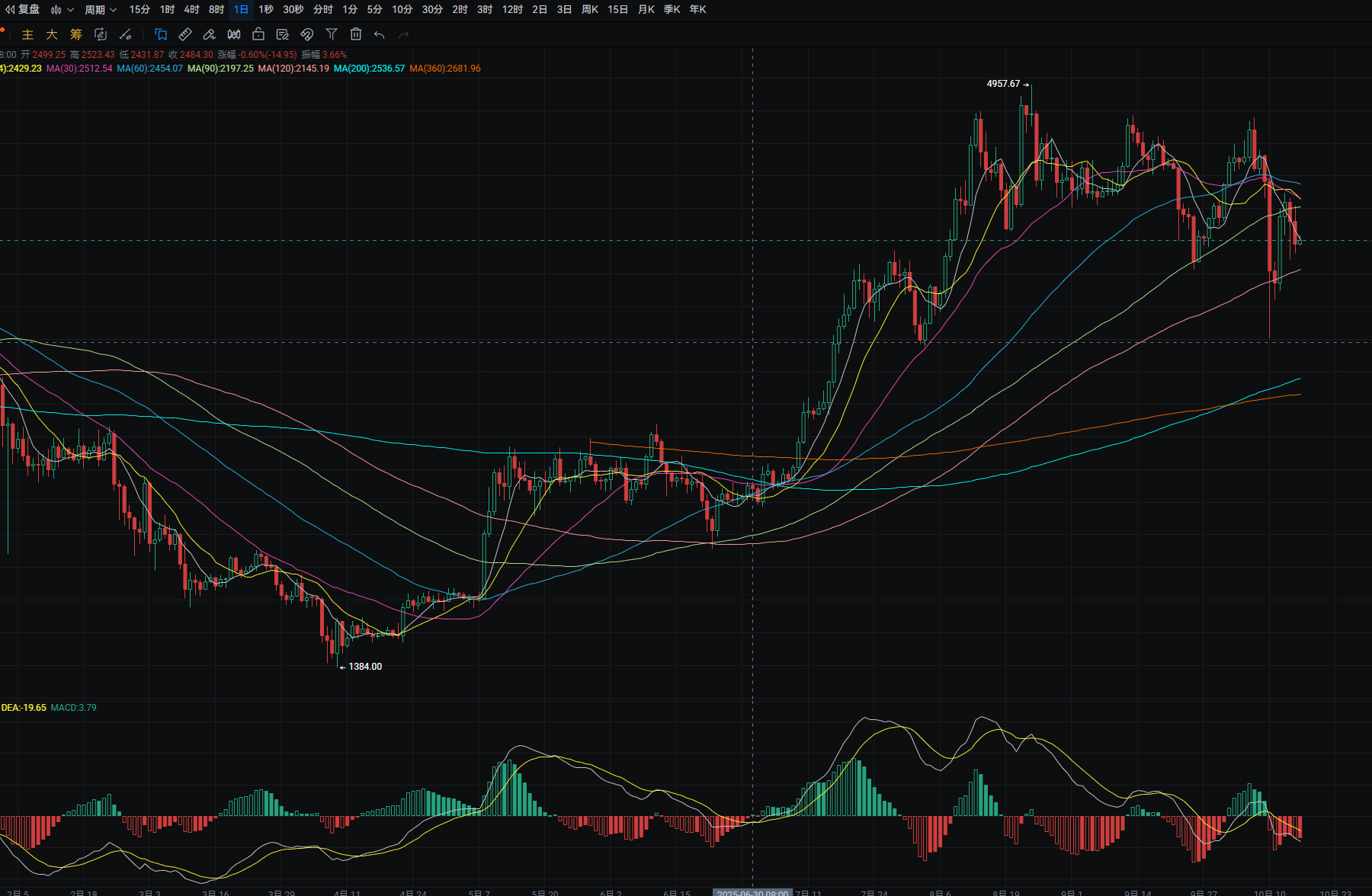Select the 15分 timeframe
1372x896 pixels.
139,10
